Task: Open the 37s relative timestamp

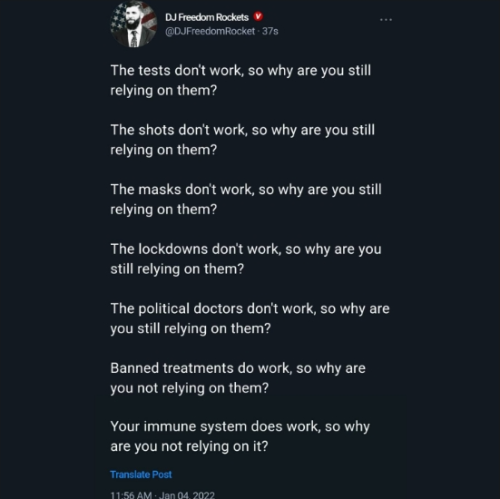Action: (x=270, y=31)
